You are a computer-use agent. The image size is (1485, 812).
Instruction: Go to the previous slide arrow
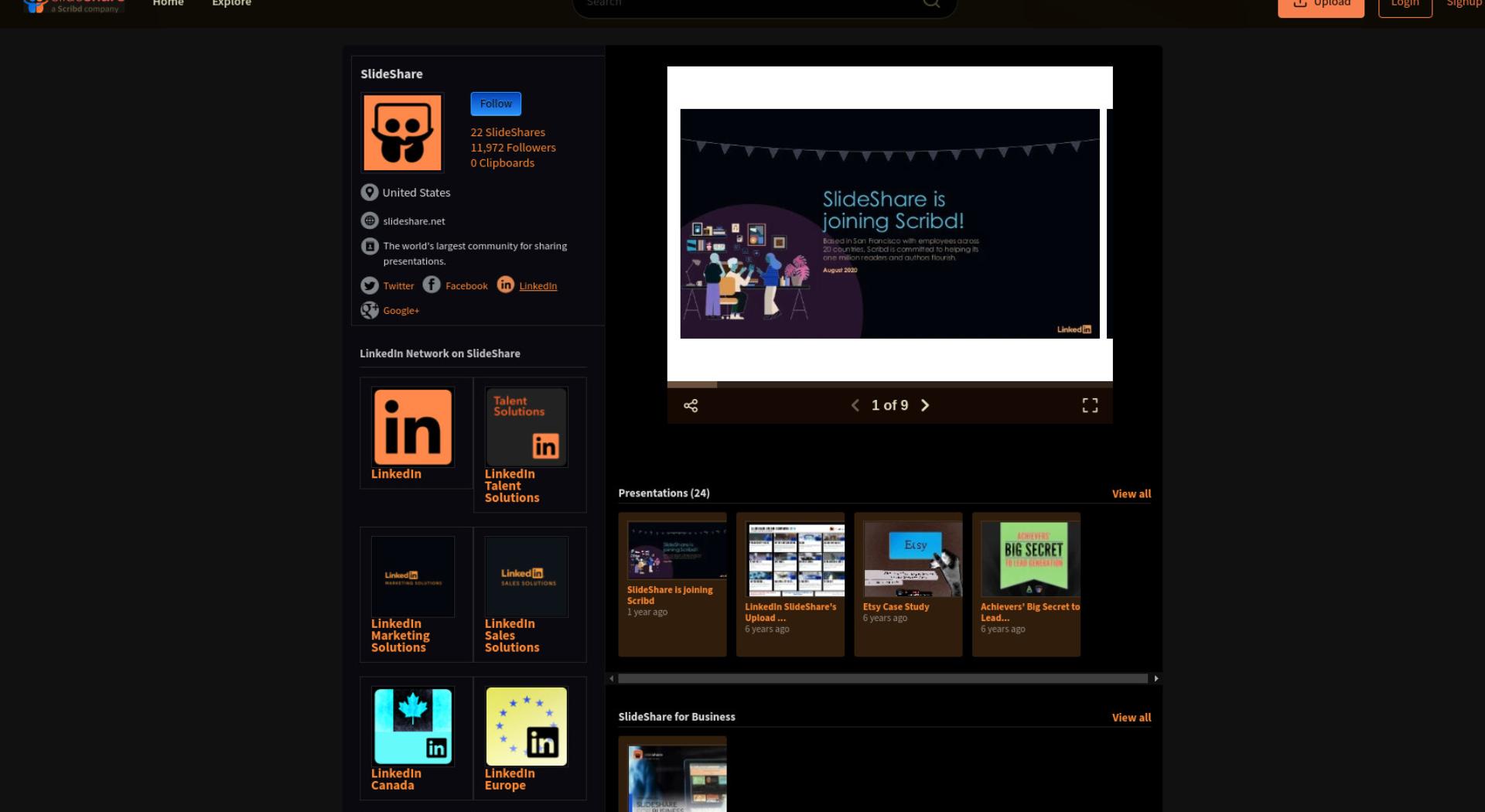855,405
